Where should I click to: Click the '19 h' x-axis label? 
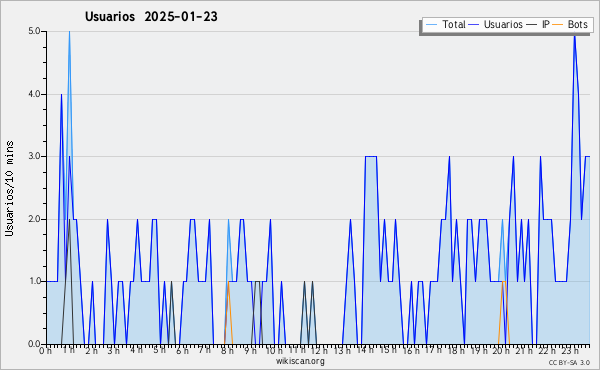tap(479, 351)
